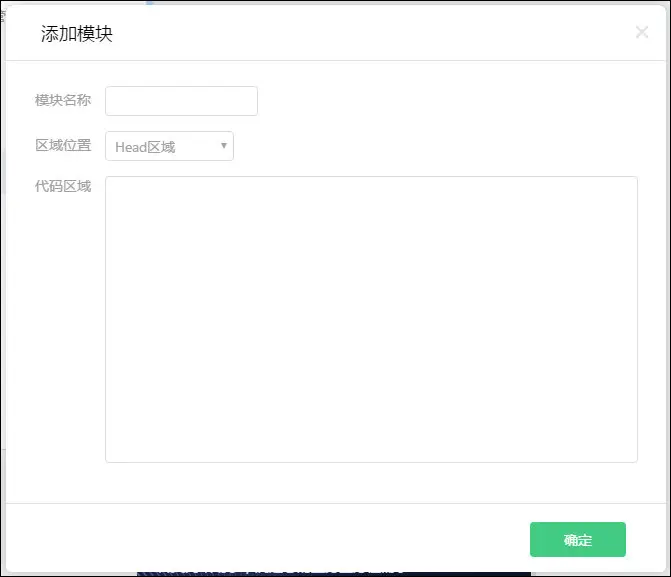Image resolution: width=671 pixels, height=577 pixels.
Task: Click the dark page strip below the dialog
Action: 330,573
